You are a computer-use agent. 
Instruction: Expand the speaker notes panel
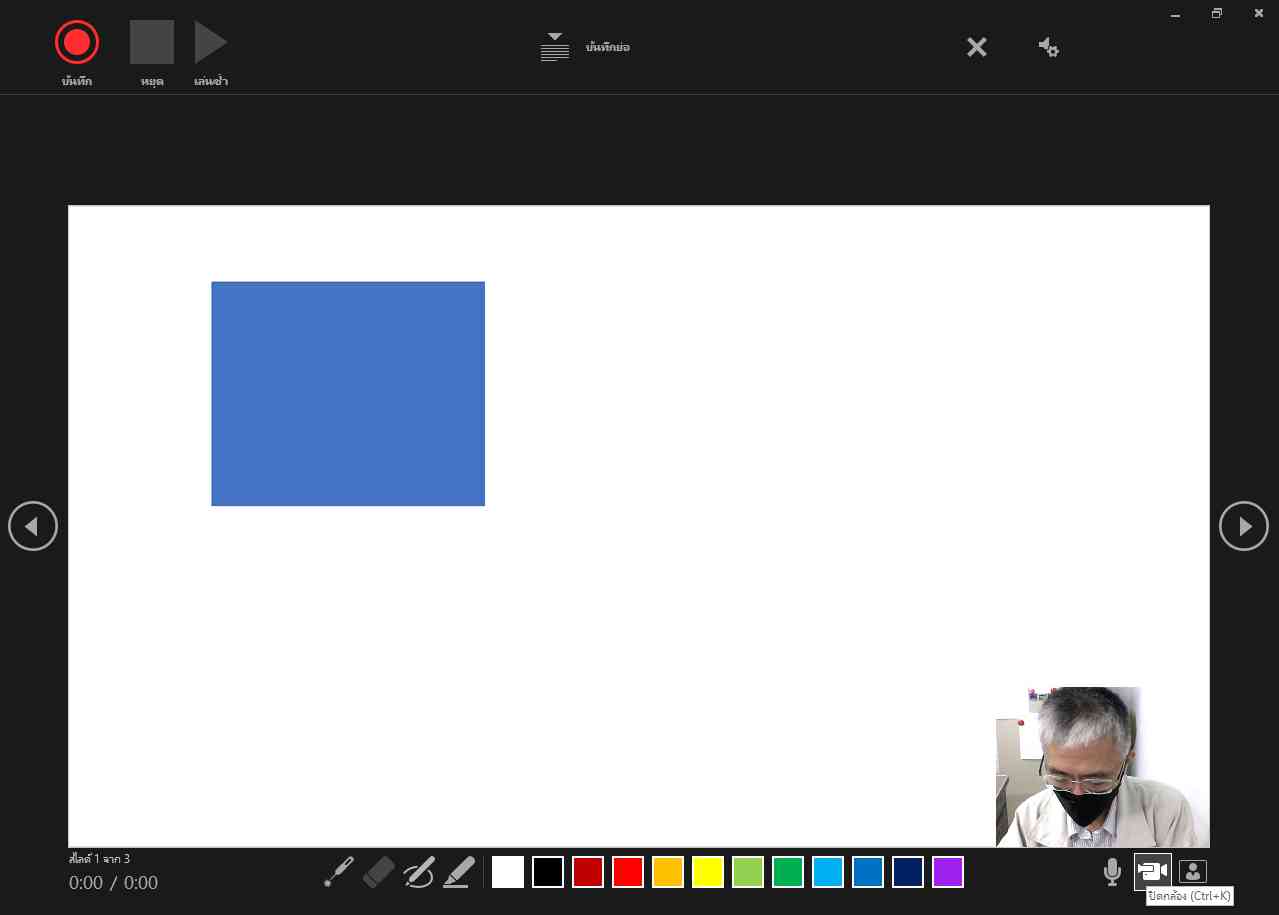click(x=555, y=47)
